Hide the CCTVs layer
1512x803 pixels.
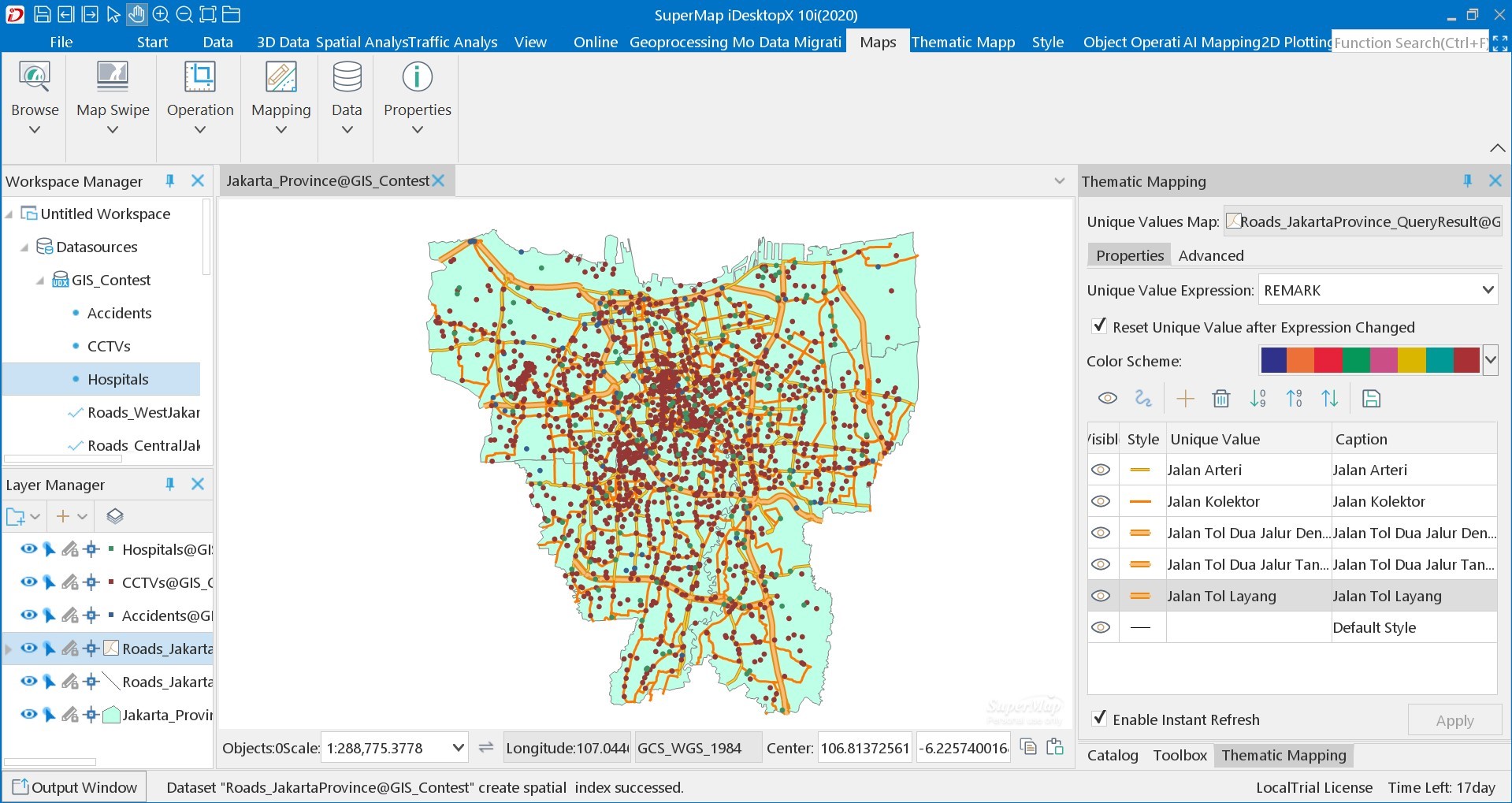coord(29,582)
